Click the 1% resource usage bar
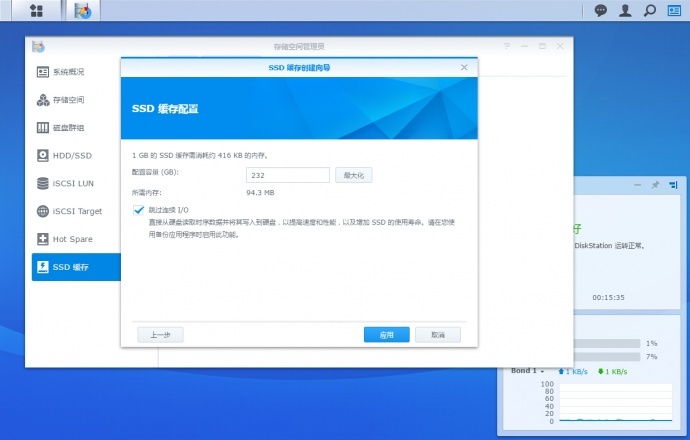This screenshot has height=440, width=690. pos(607,343)
